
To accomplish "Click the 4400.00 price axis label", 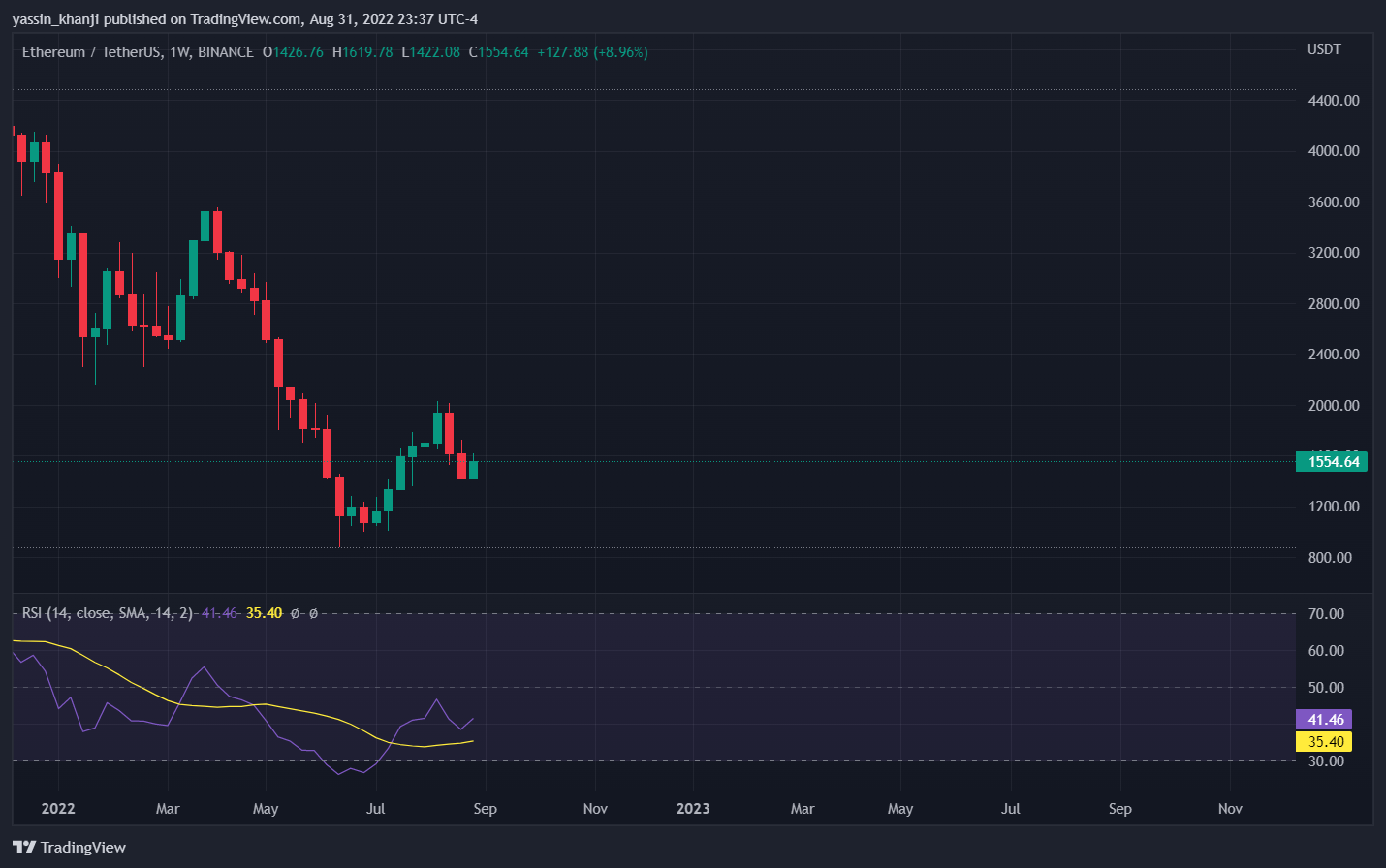I will 1334,101.
